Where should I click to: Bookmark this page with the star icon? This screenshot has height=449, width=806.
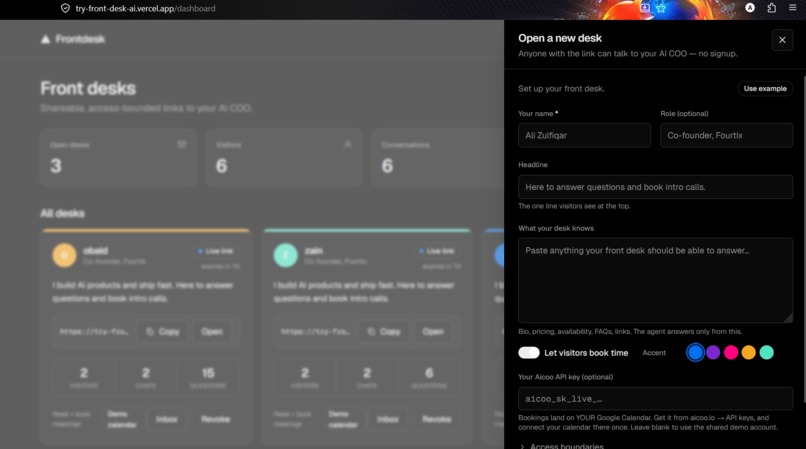click(661, 8)
